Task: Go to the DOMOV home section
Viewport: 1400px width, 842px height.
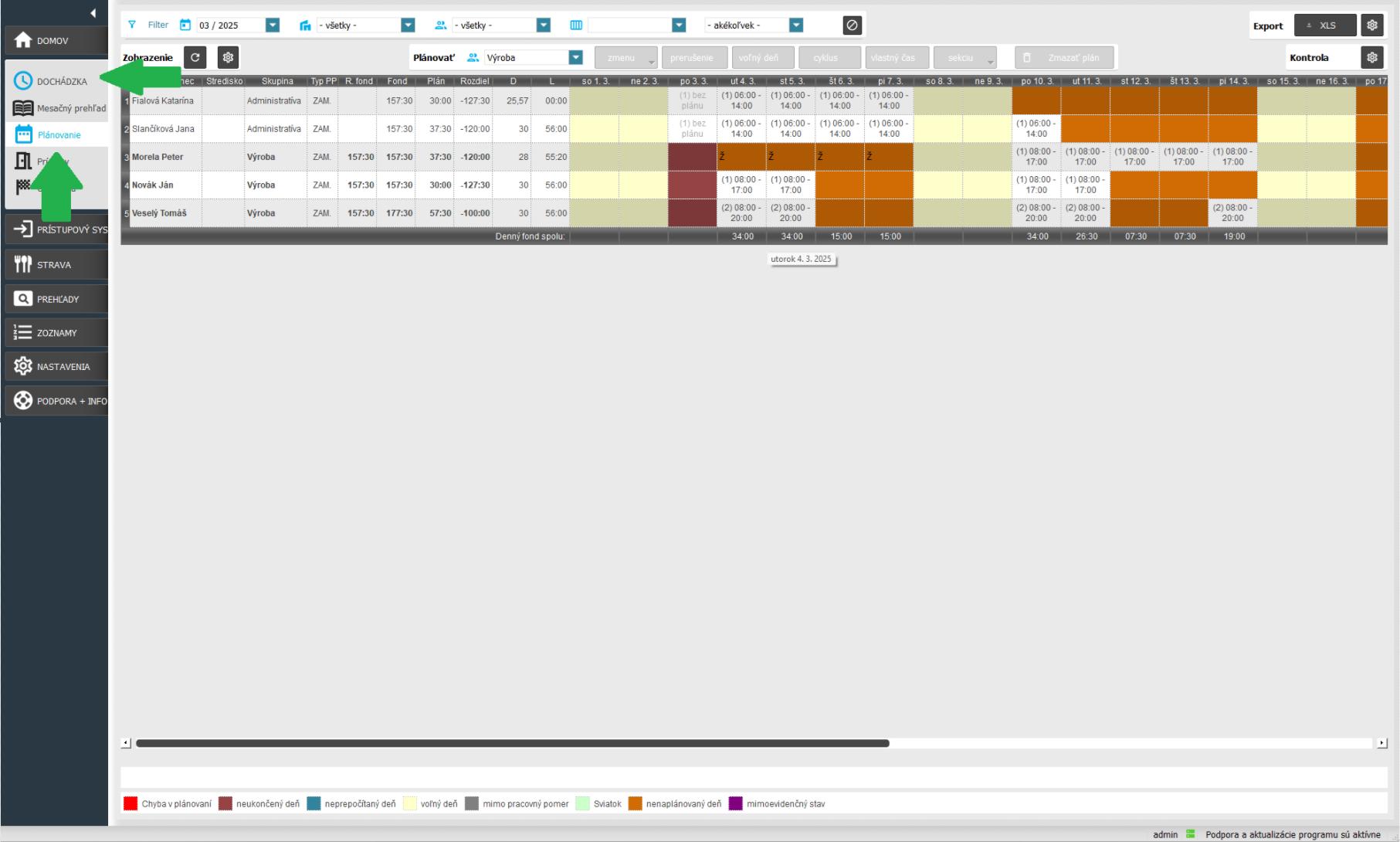Action: tap(54, 41)
